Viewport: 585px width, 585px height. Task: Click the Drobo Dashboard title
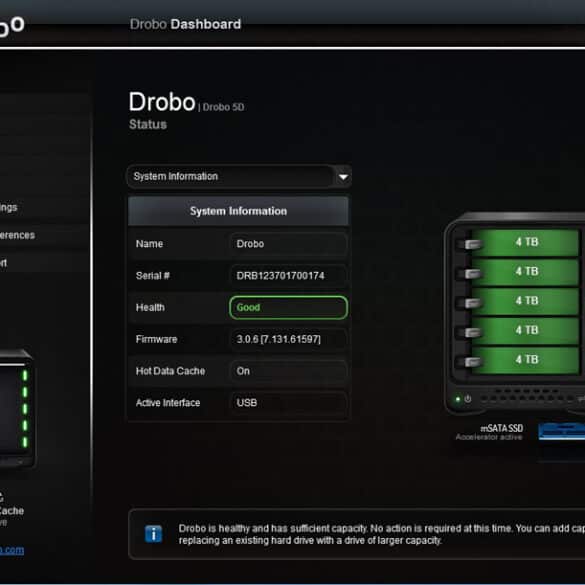[185, 24]
